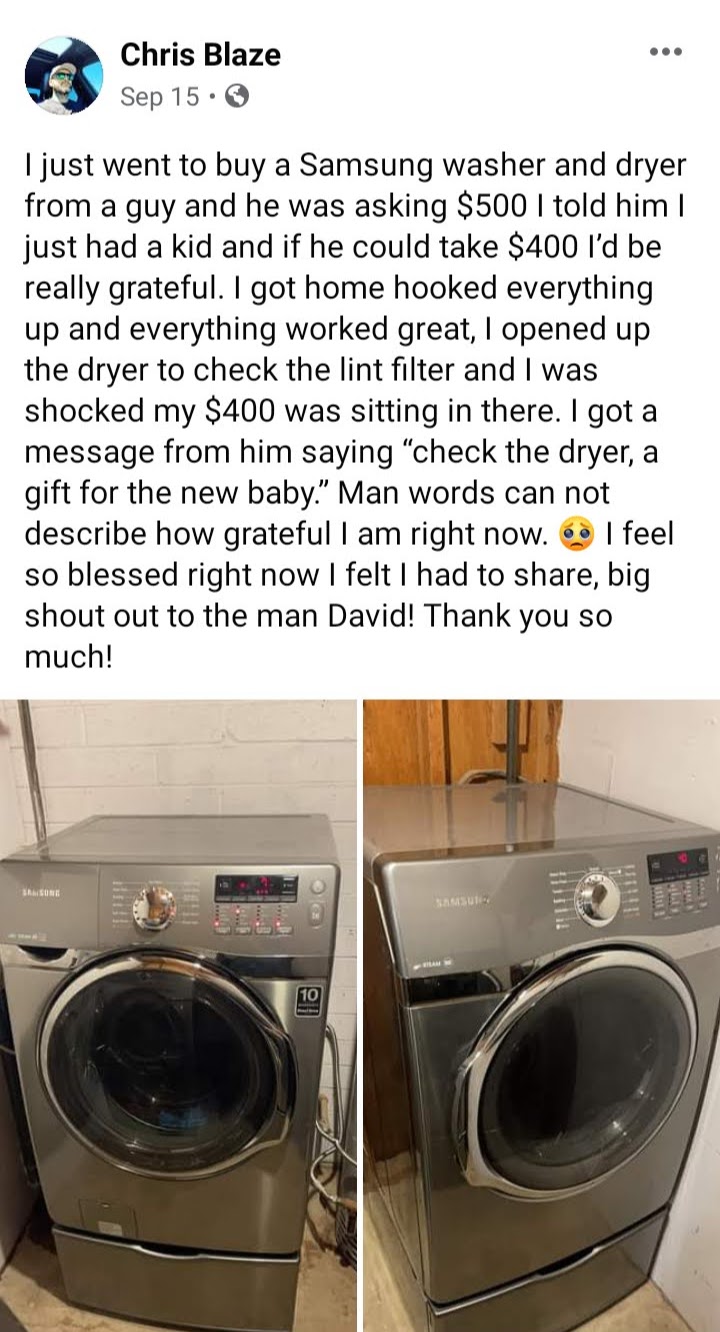Open the left washer photo
The image size is (720, 1332).
(x=178, y=1016)
